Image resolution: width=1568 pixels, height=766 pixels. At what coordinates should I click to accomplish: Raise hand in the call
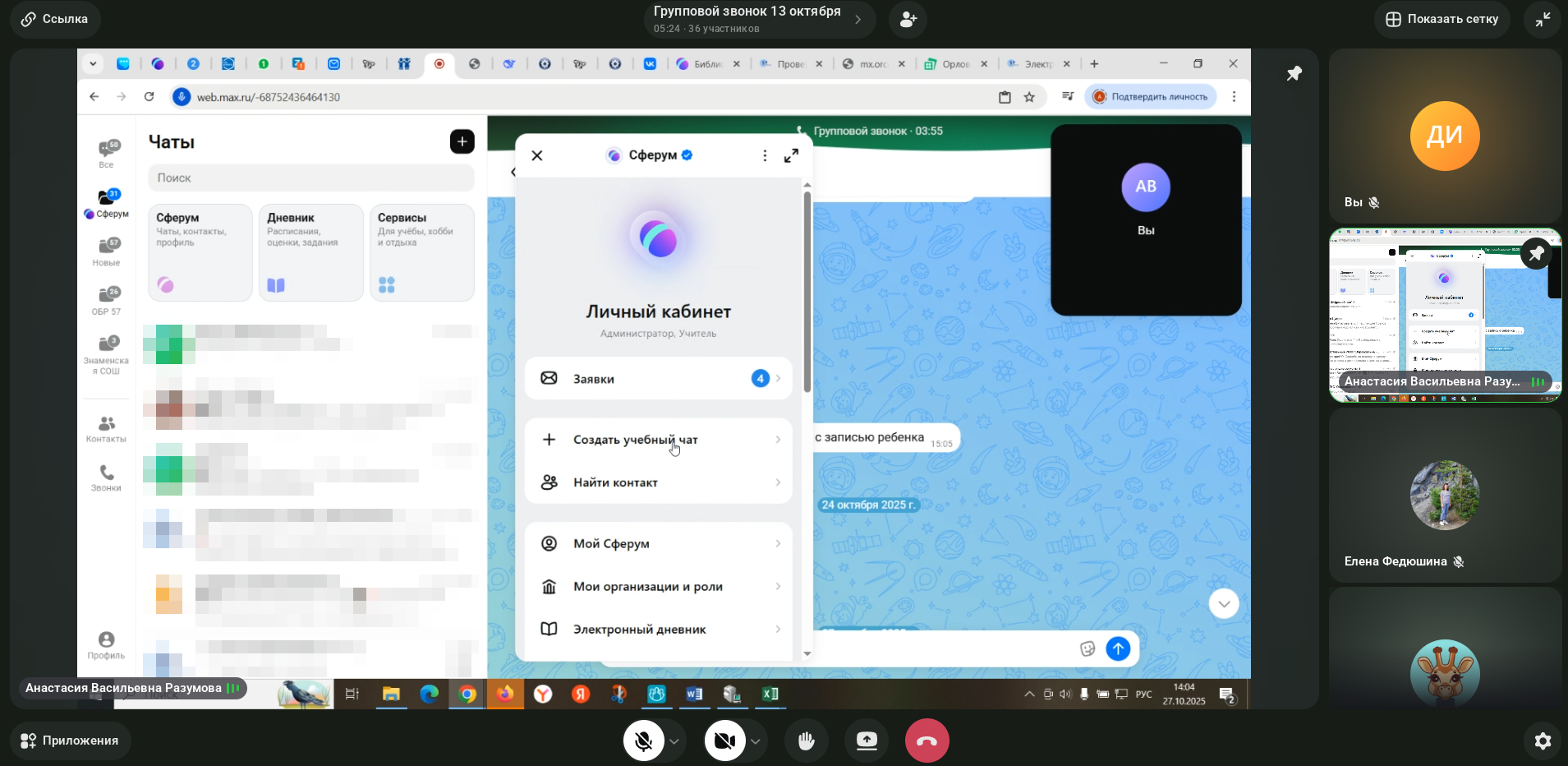(806, 741)
